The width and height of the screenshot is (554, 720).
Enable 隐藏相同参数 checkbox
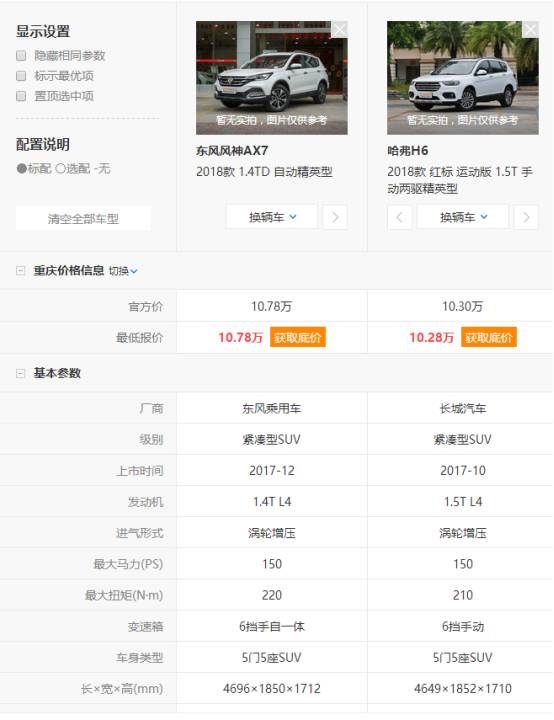tap(21, 56)
